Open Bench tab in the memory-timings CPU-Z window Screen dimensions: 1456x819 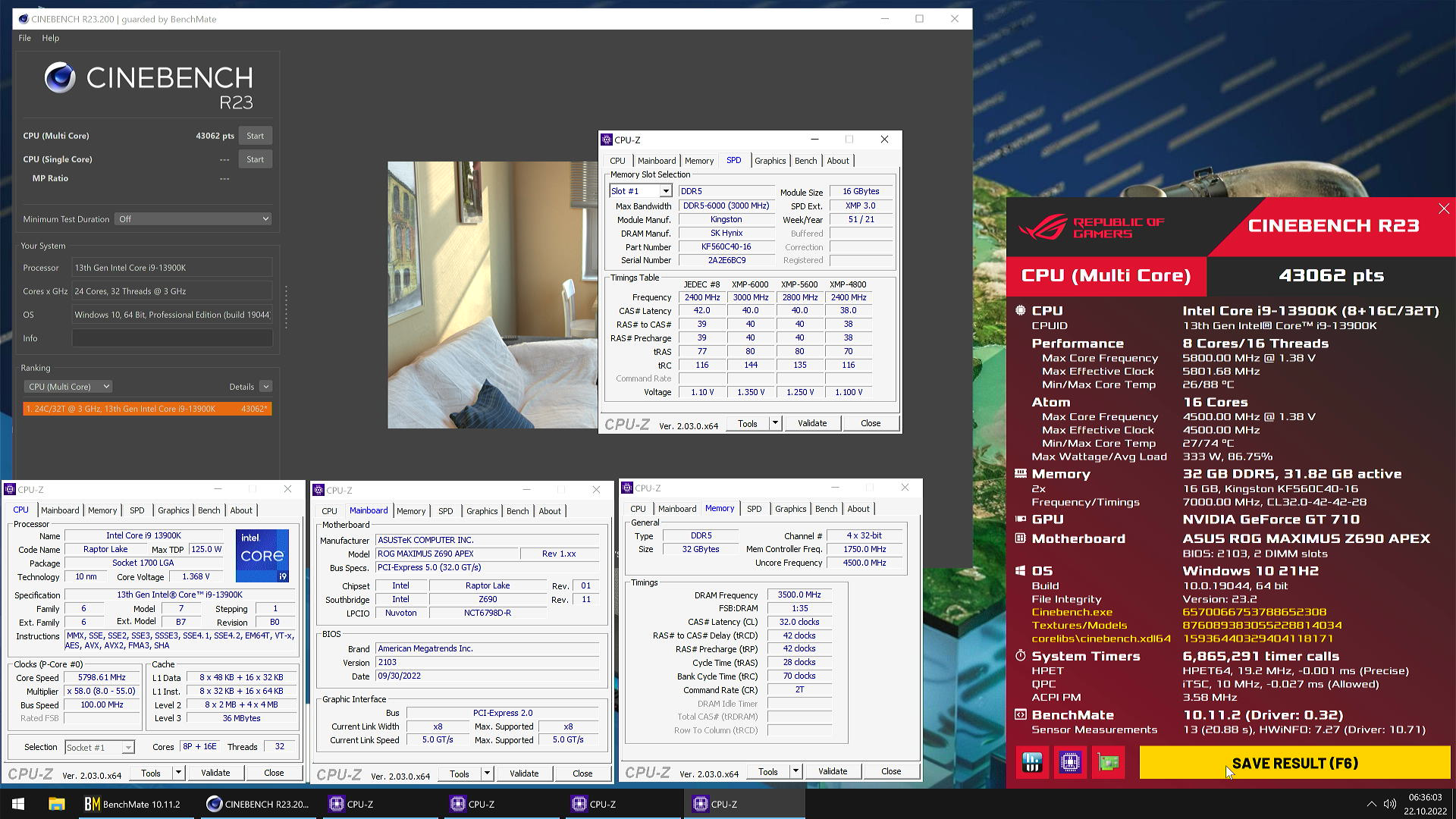tap(826, 509)
